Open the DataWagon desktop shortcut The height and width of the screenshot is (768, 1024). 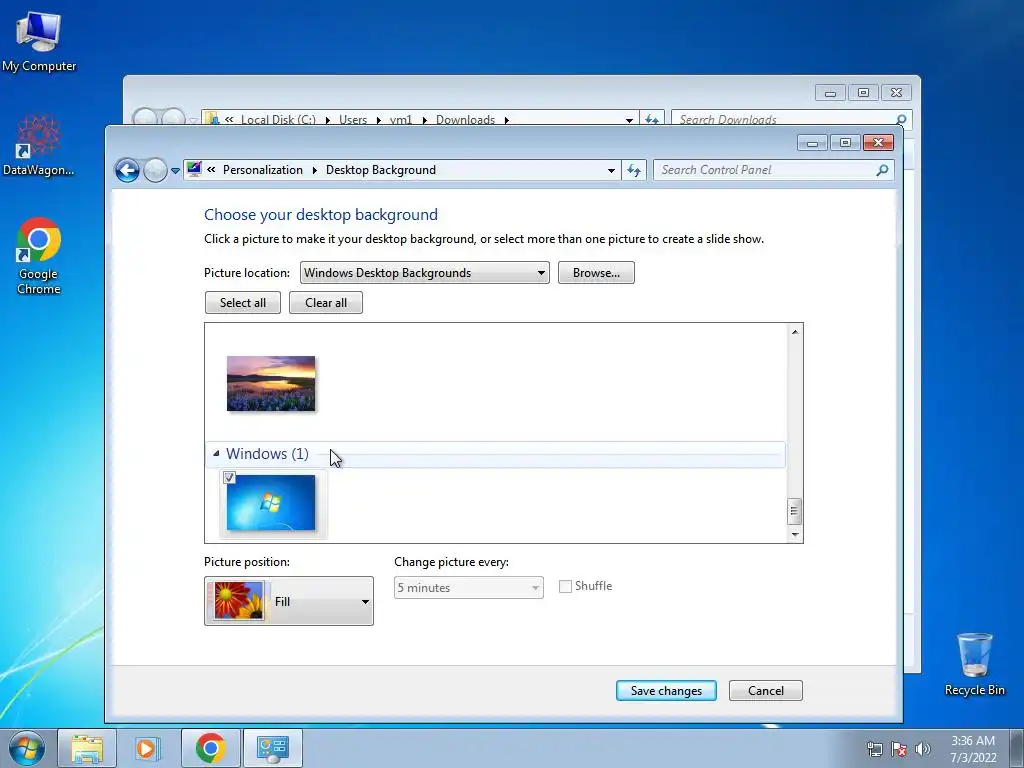point(39,145)
